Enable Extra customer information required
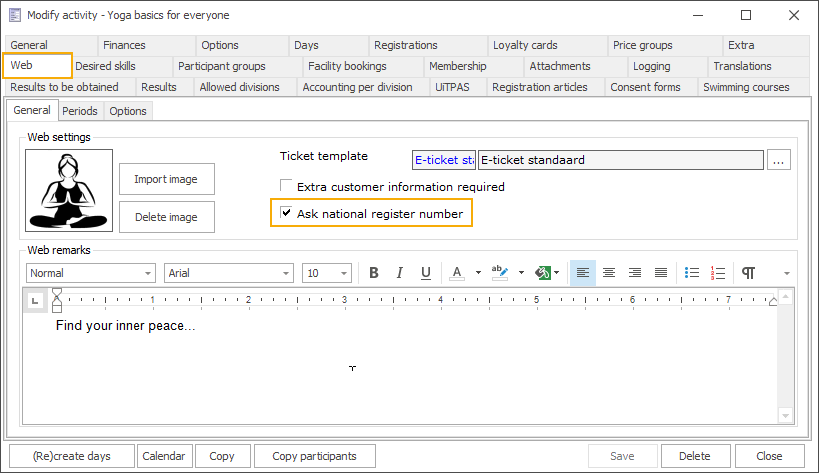Viewport: 819px width, 473px height. click(287, 186)
